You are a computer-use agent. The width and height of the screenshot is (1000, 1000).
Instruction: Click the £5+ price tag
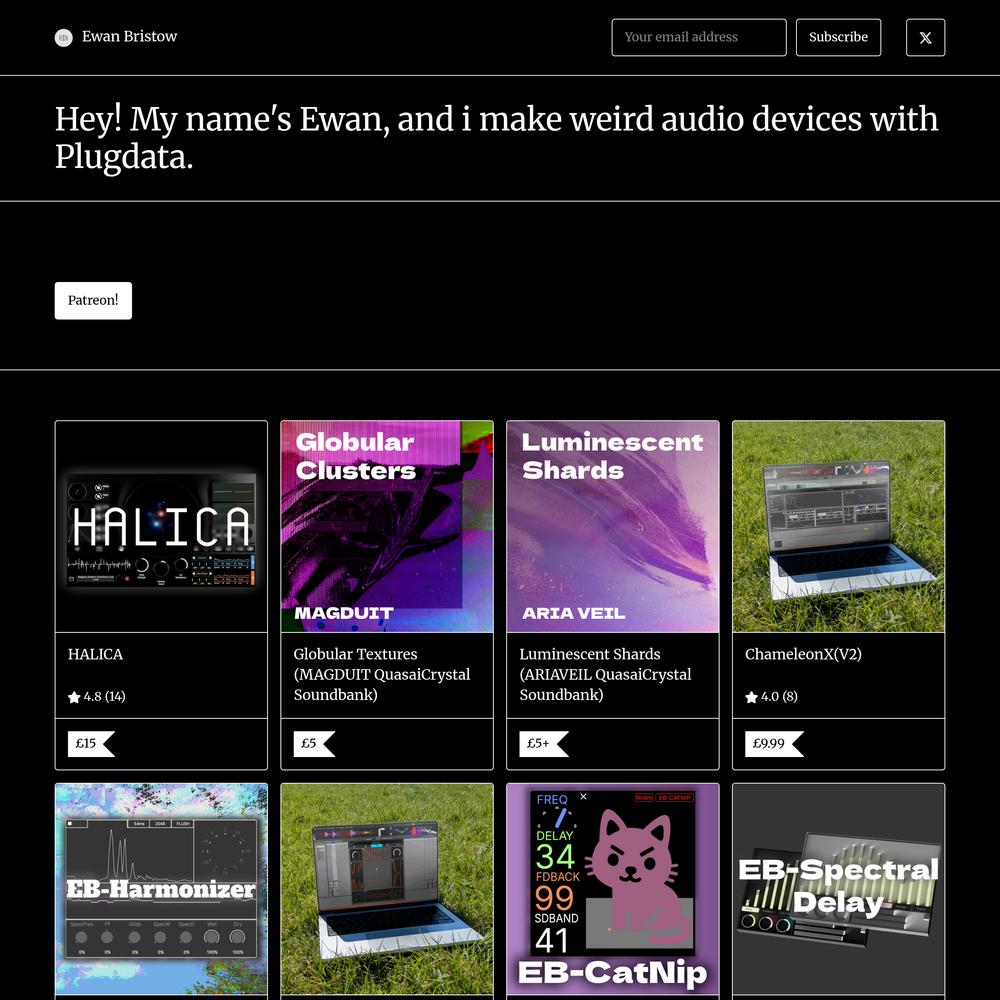[x=541, y=744]
